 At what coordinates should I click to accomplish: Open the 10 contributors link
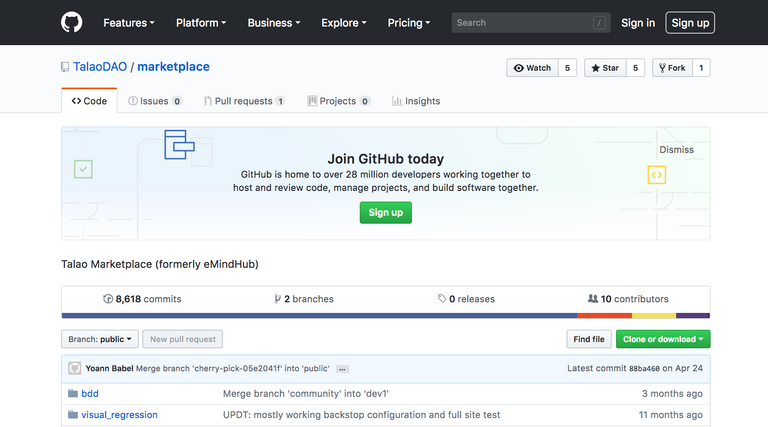pos(628,299)
